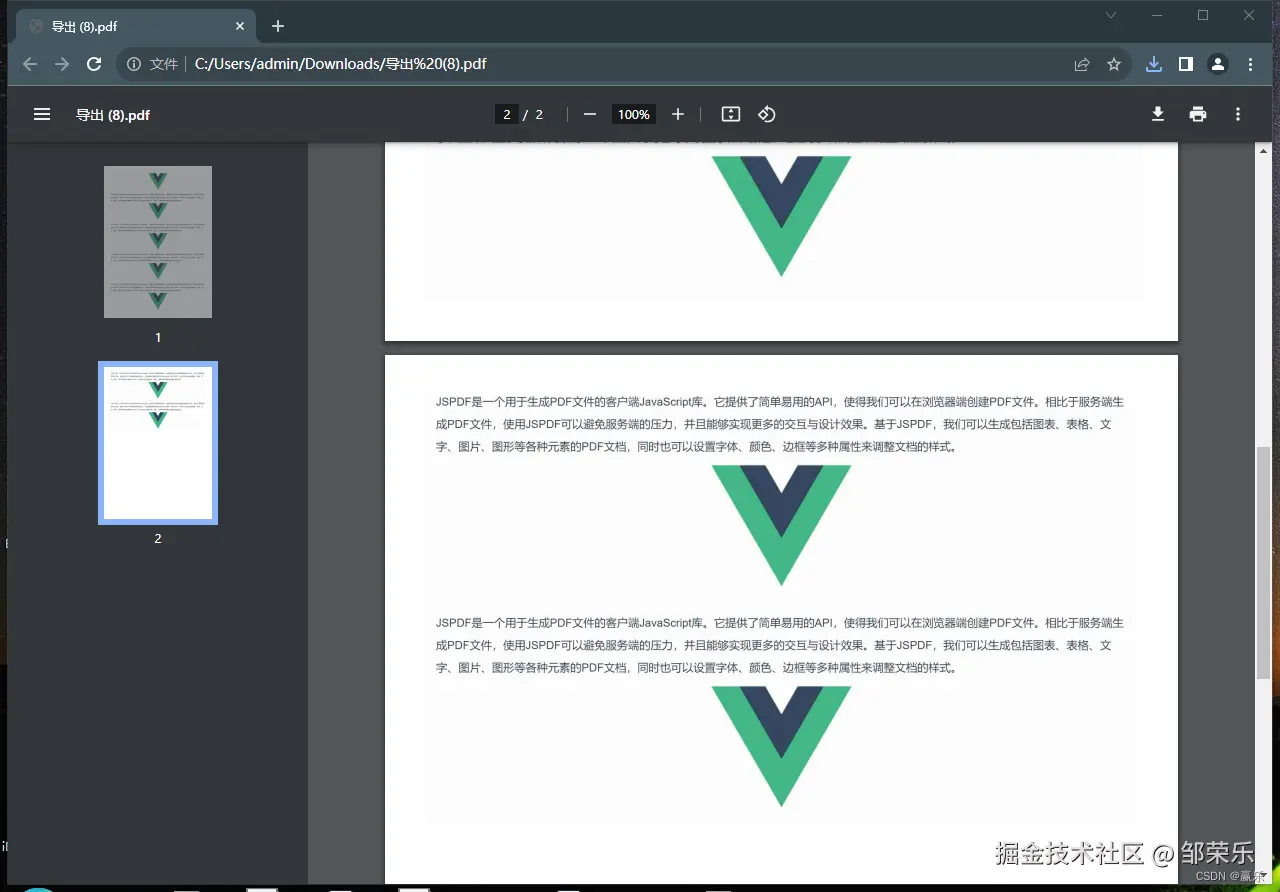View site info via the 文件 label
Viewport: 1280px width, 892px height.
coord(162,64)
